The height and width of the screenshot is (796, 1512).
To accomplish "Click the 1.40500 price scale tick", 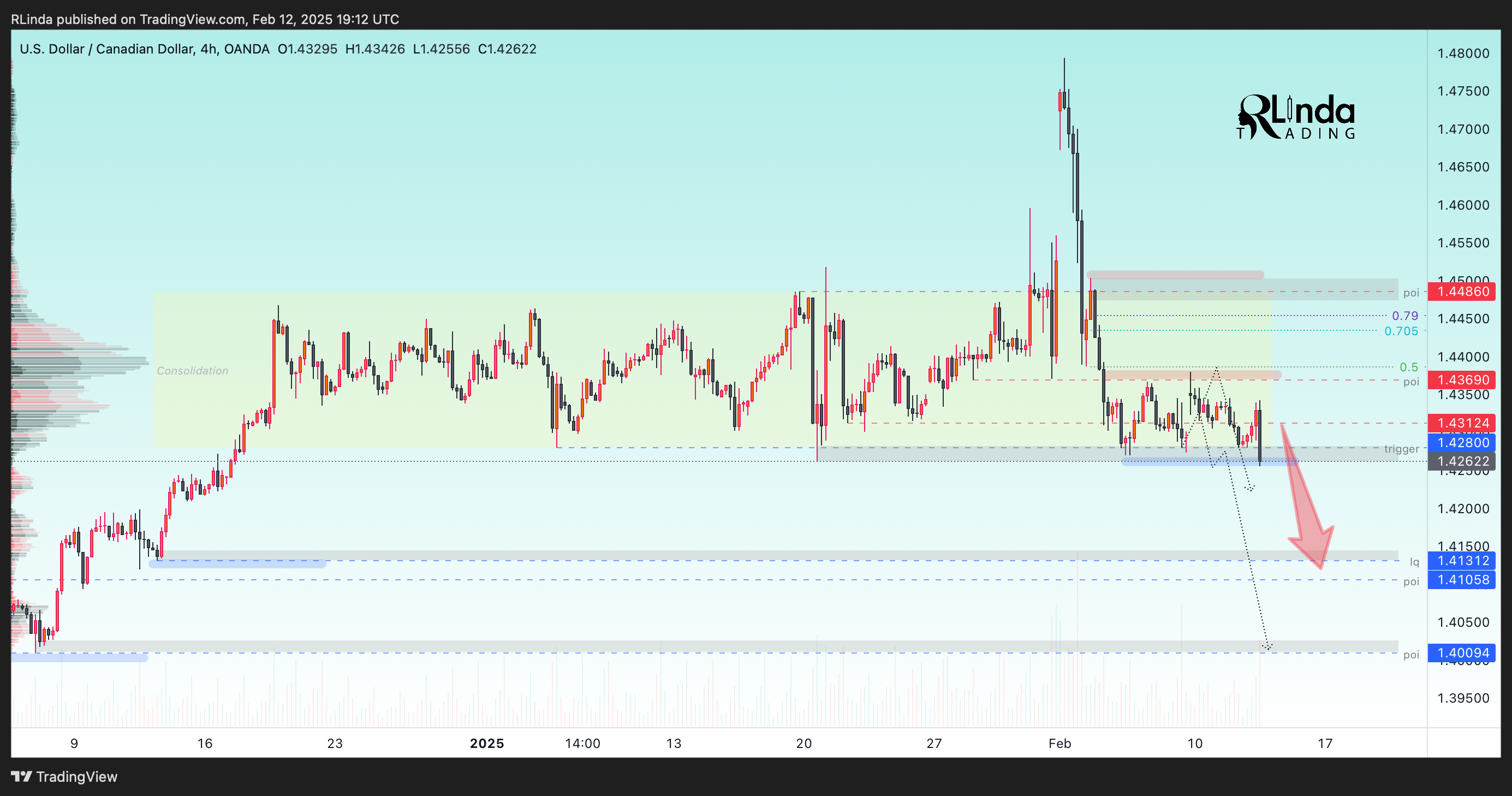I will pyautogui.click(x=1463, y=622).
